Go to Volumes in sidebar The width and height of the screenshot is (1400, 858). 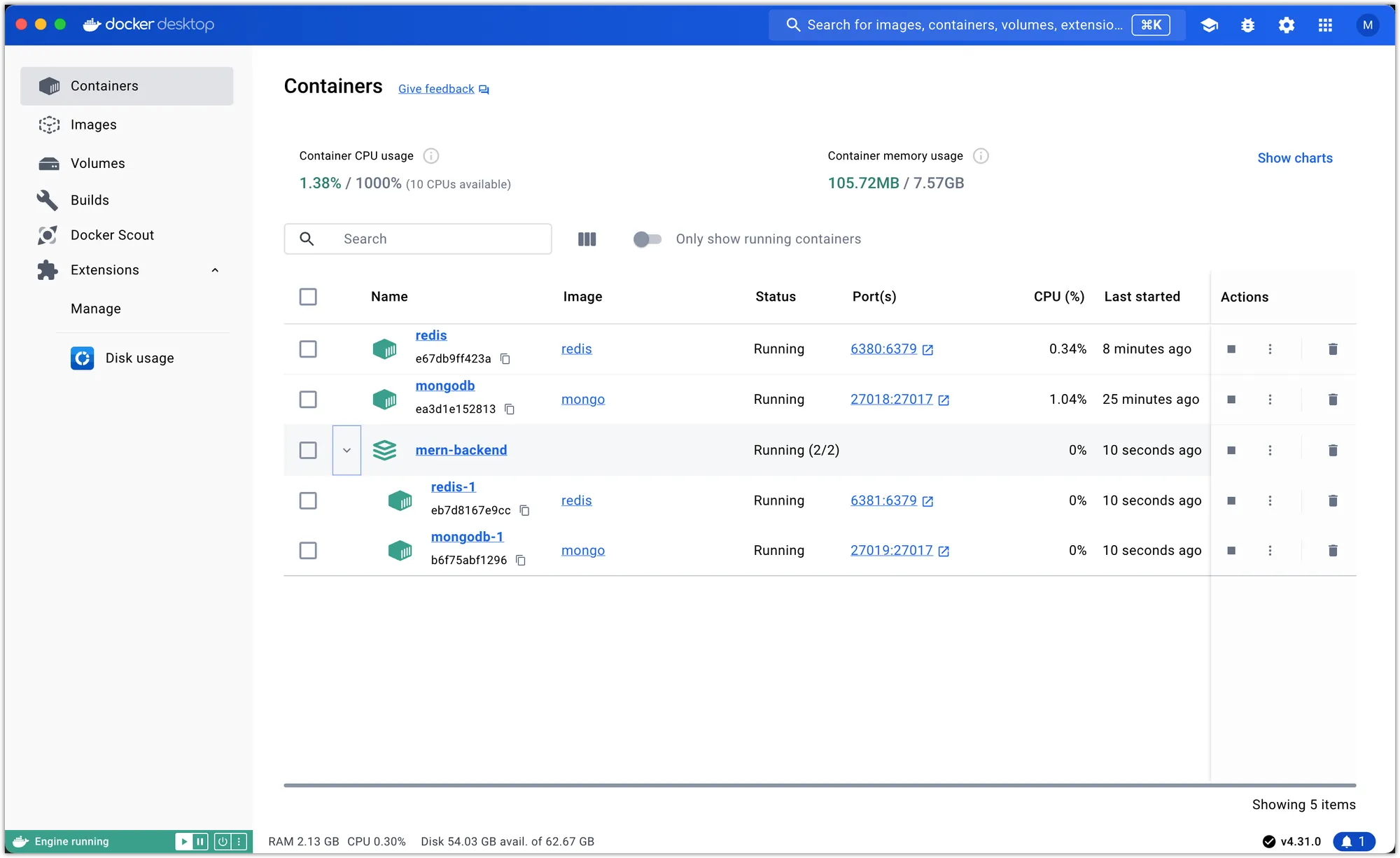[x=127, y=163]
